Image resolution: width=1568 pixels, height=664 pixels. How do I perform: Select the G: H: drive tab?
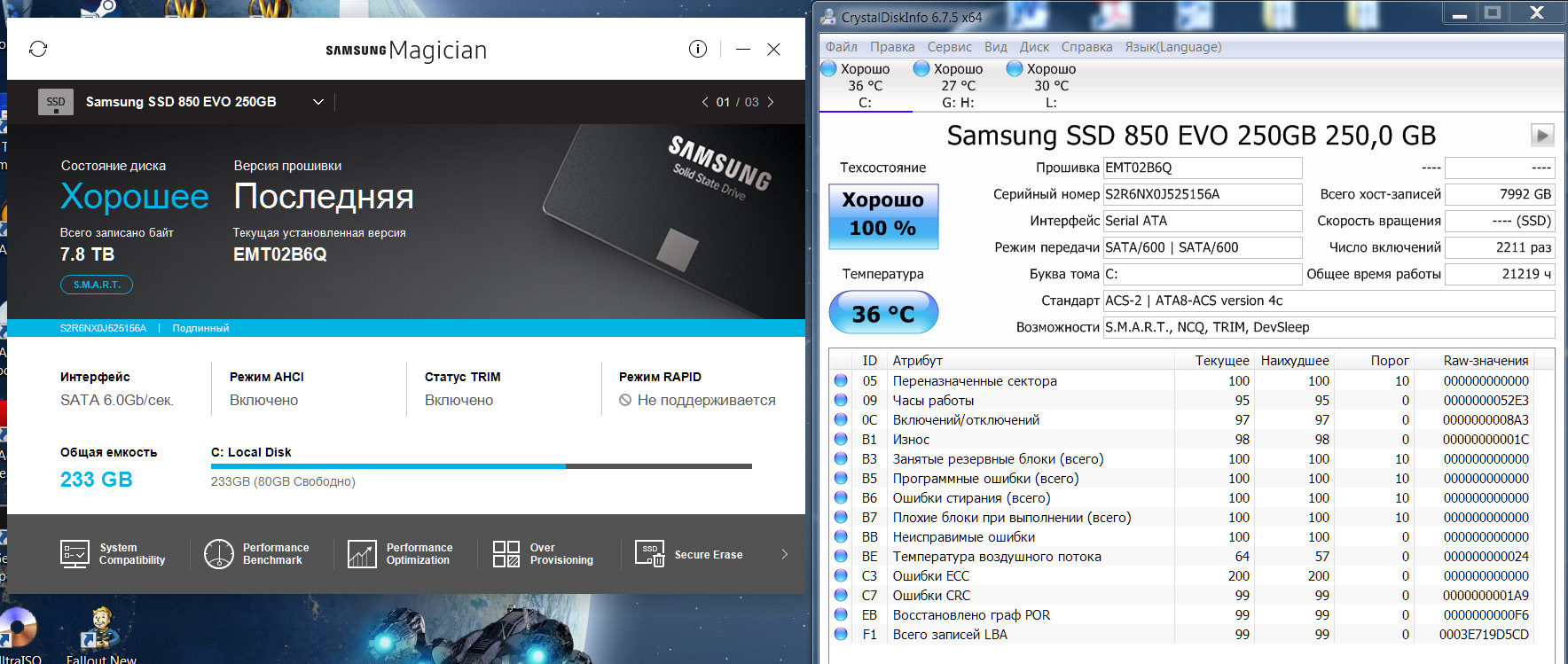pyautogui.click(x=958, y=85)
